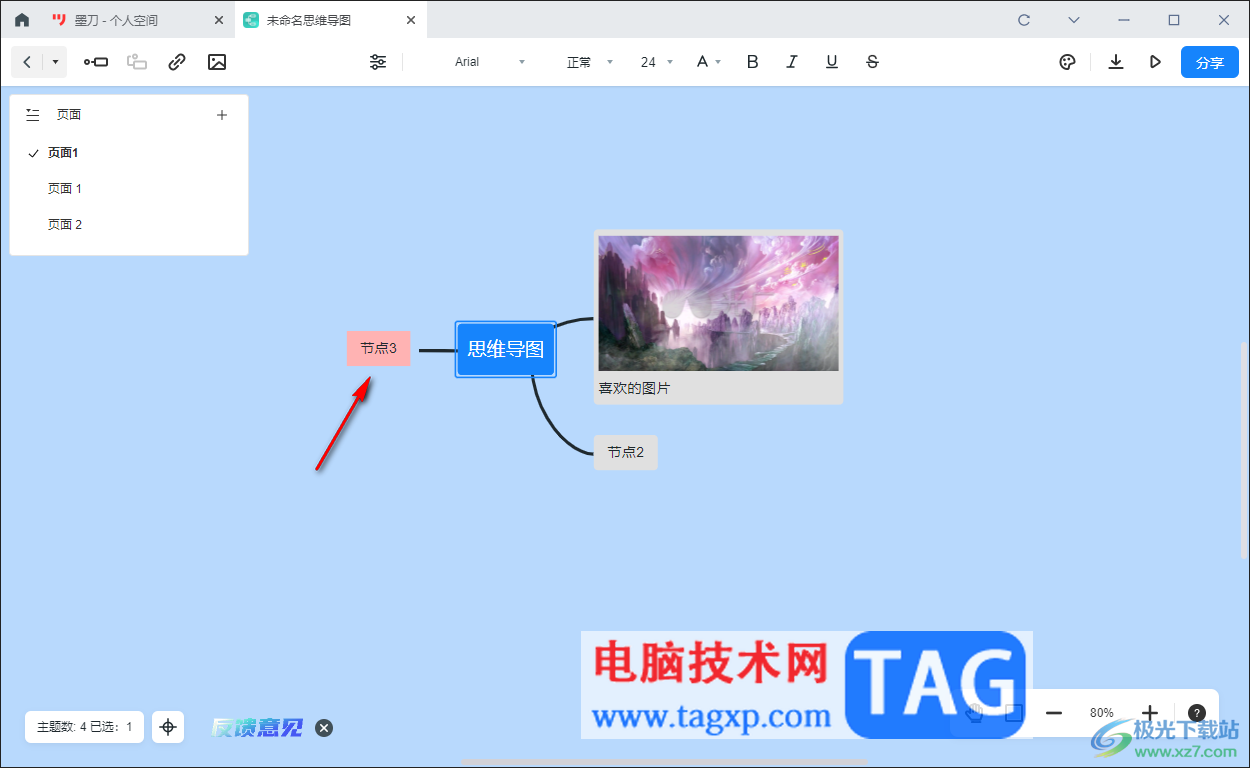The width and height of the screenshot is (1250, 768).
Task: Click the fantasy landscape image thumbnail
Action: 718,303
